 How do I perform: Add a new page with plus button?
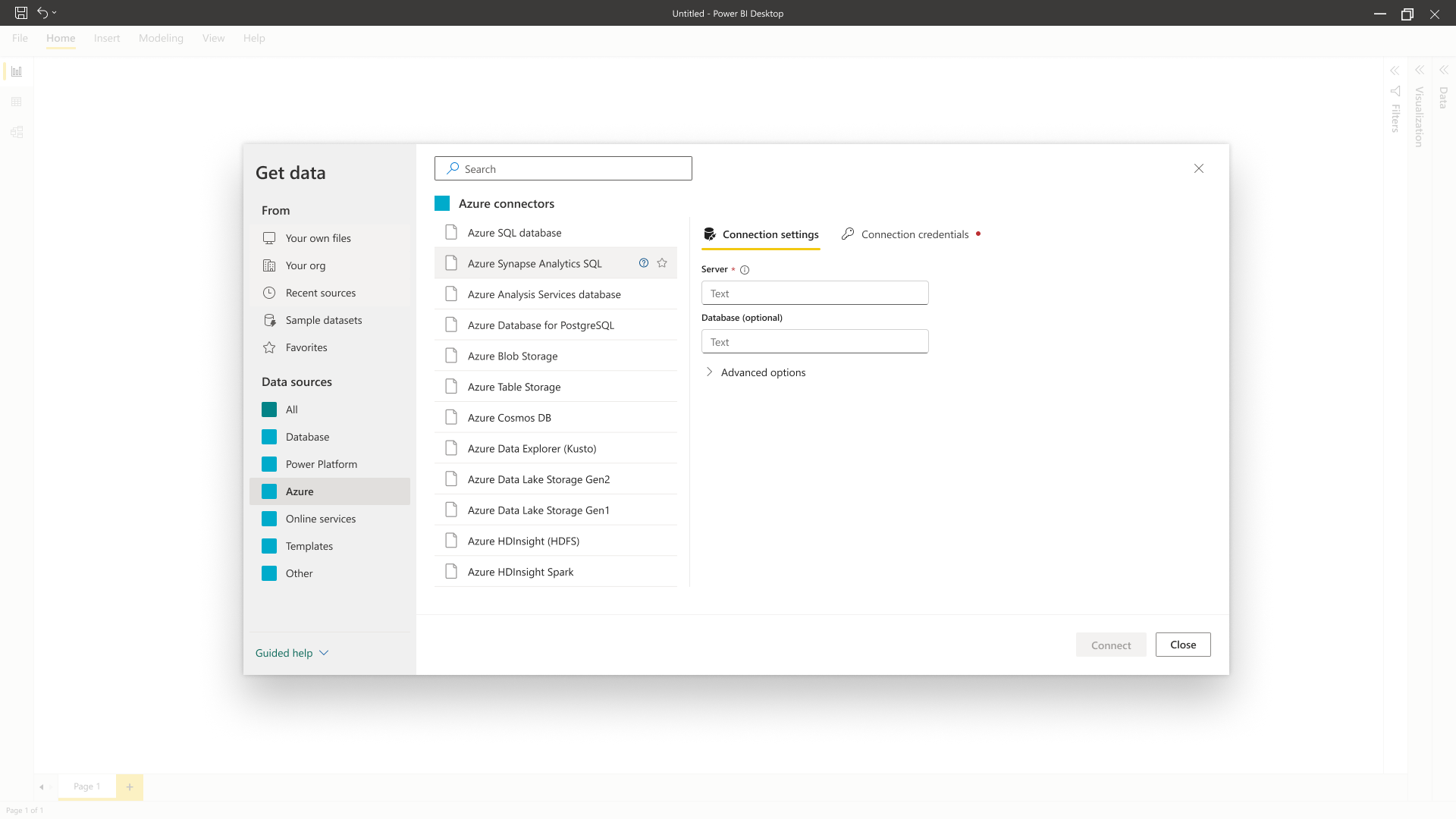tap(130, 787)
